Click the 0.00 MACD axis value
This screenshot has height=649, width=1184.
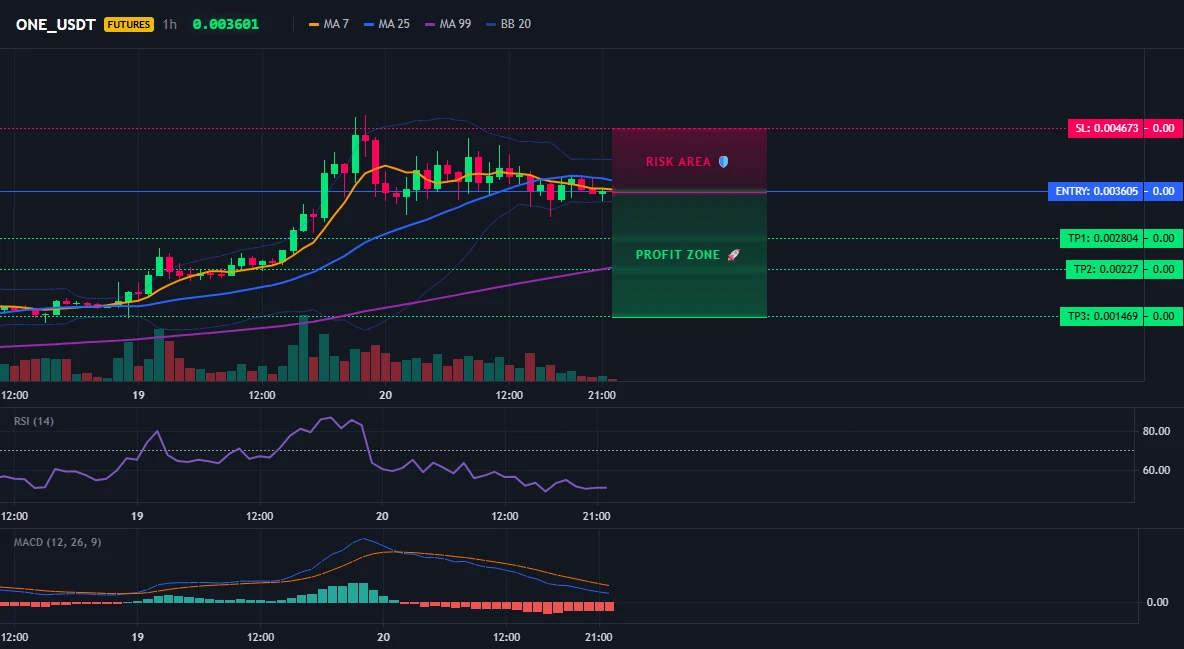pos(1158,602)
